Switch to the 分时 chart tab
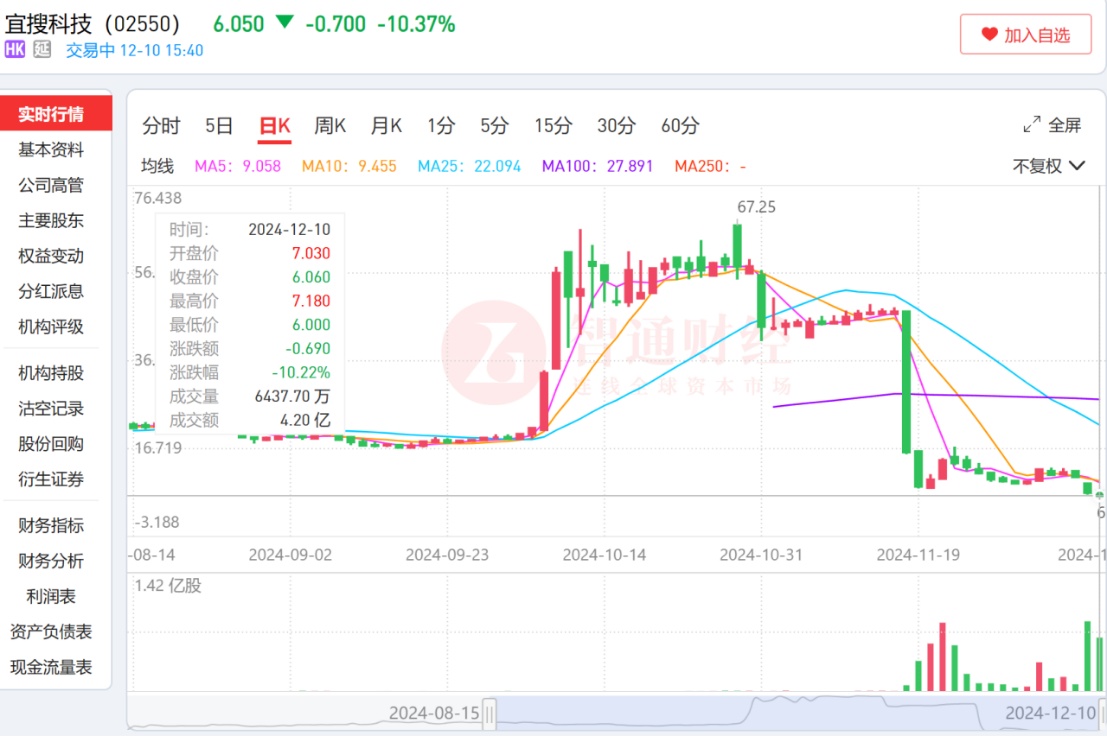The image size is (1107, 737). pyautogui.click(x=161, y=126)
